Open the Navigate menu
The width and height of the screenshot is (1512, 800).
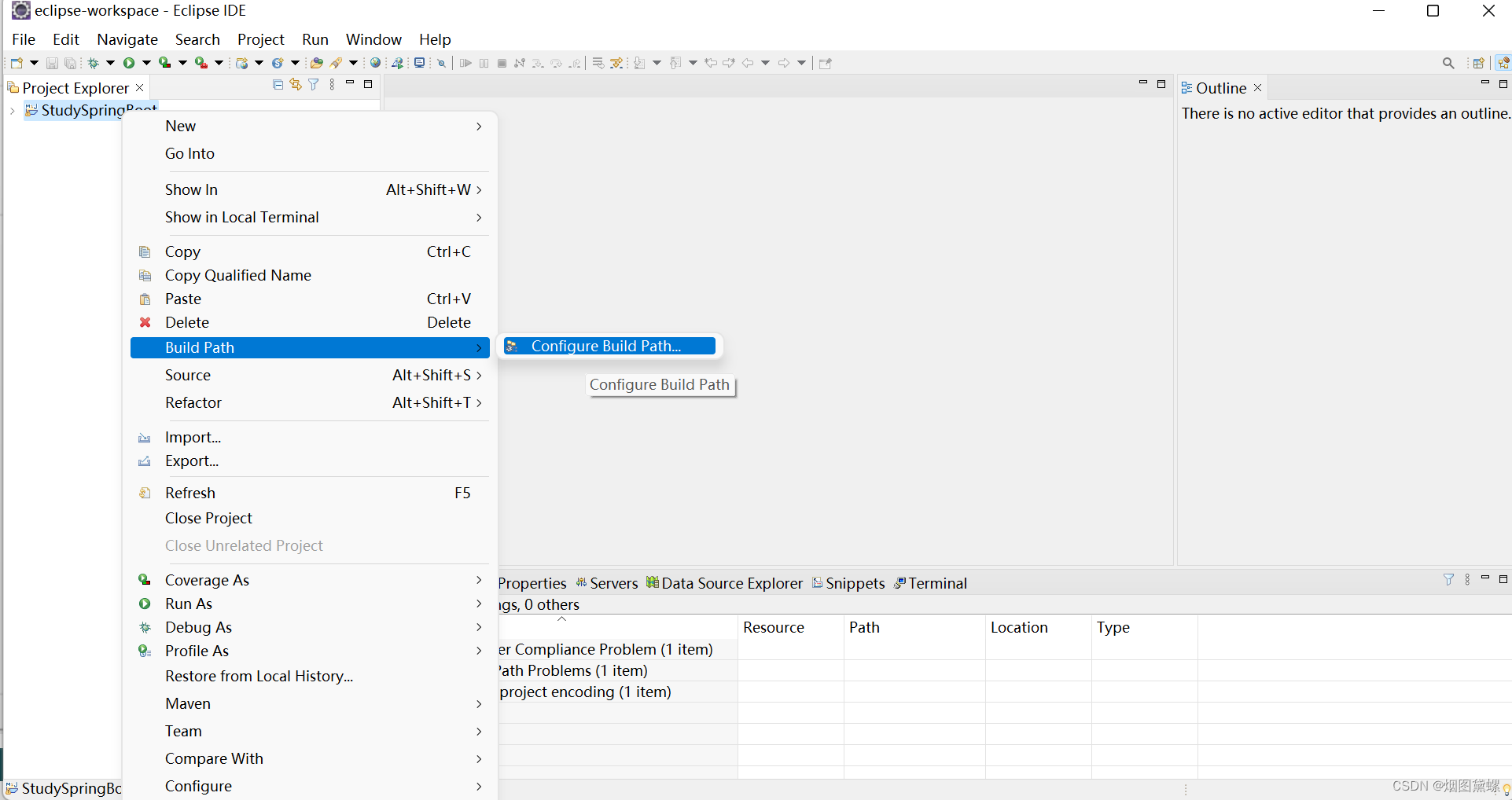click(127, 39)
